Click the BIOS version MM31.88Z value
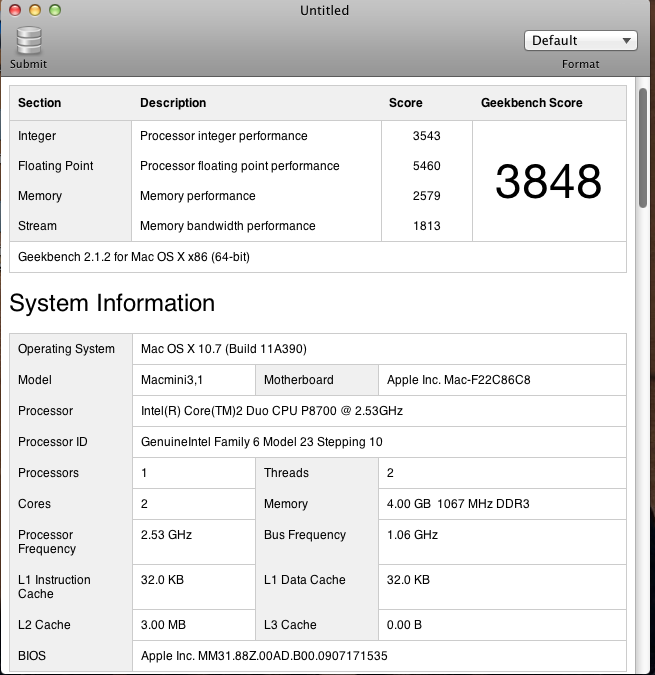The height and width of the screenshot is (675, 655). pos(264,656)
